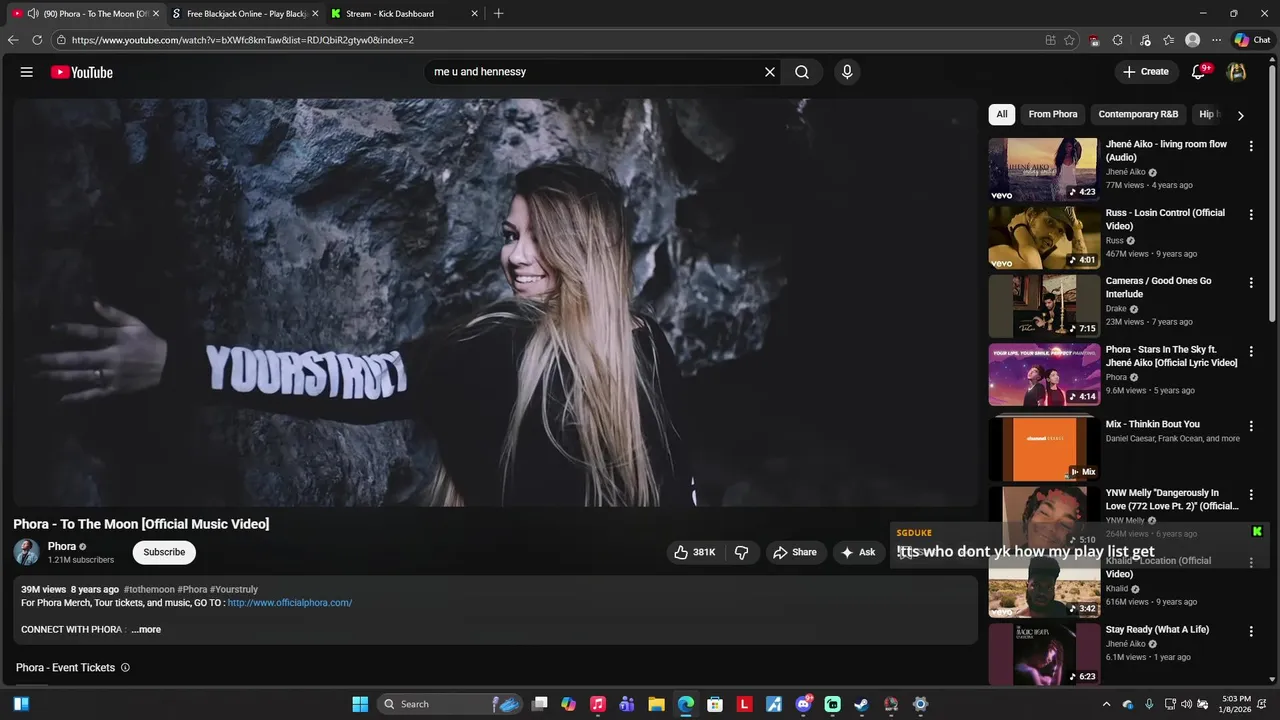Open options for Phora Stars In The Sky

[1250, 352]
